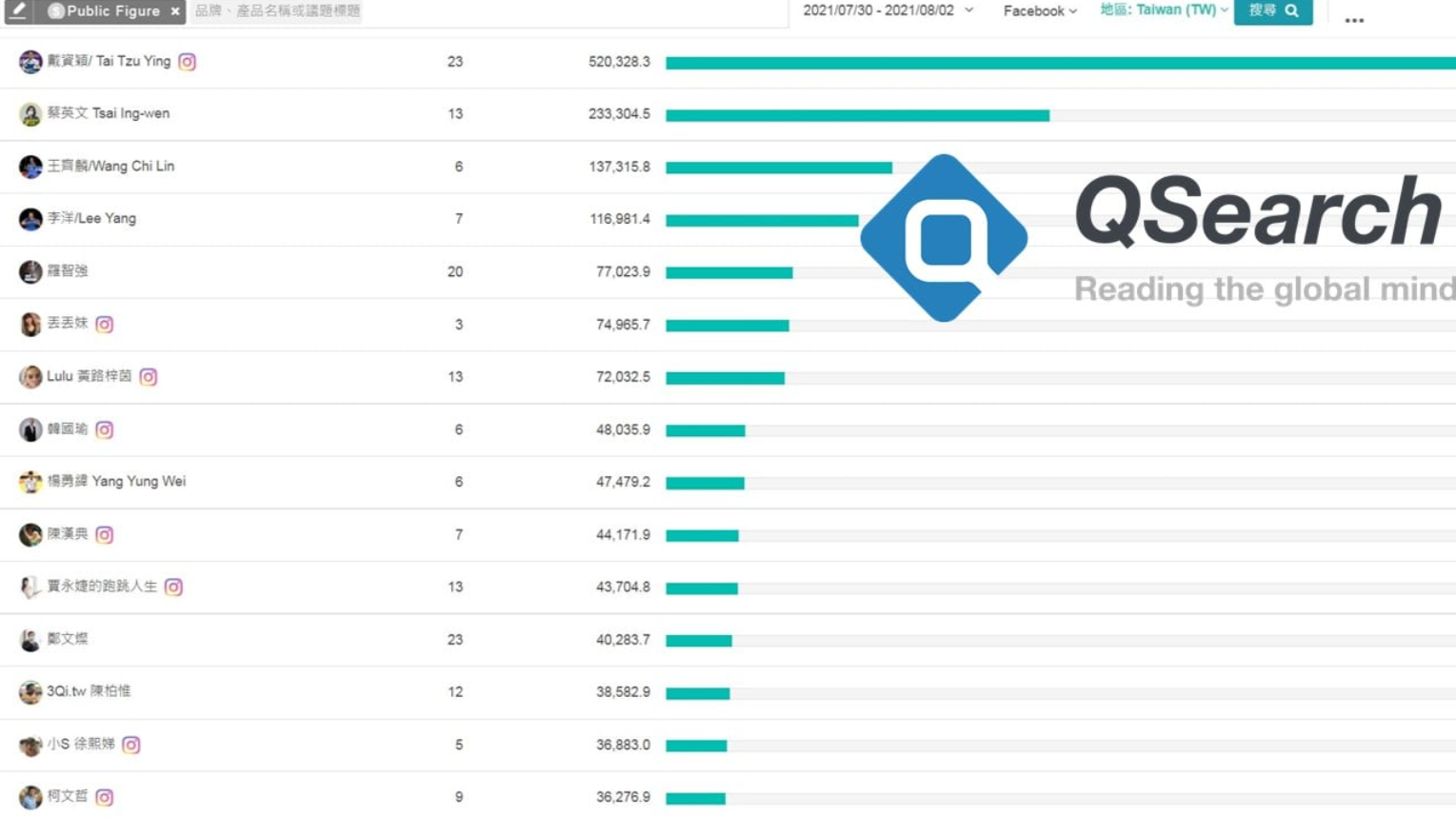Click Instagram icon next to Tai Tzu Ying
Image resolution: width=1456 pixels, height=817 pixels.
188,62
